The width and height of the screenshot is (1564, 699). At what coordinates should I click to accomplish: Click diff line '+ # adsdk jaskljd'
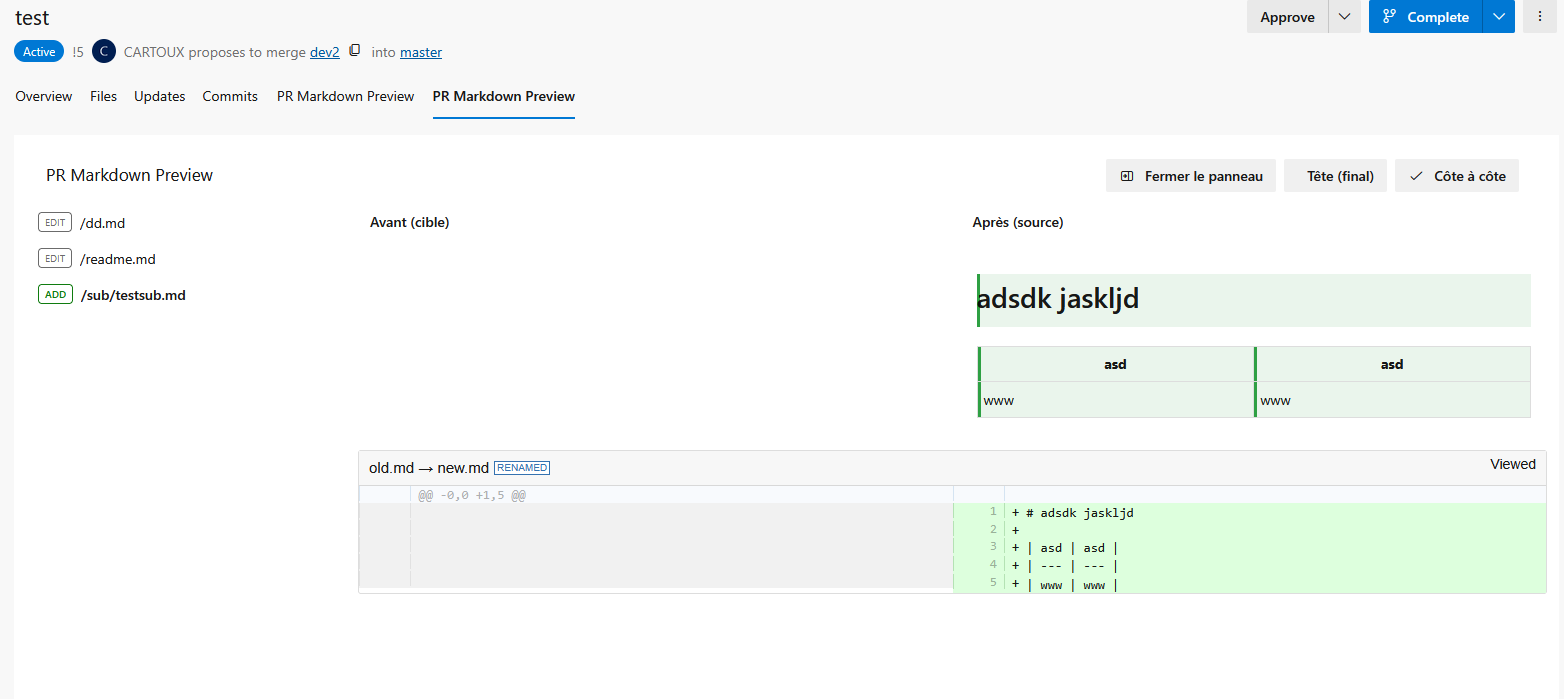point(1073,513)
